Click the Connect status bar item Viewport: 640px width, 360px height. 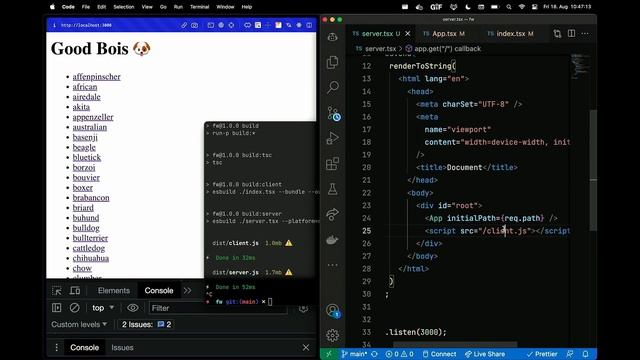(x=439, y=354)
